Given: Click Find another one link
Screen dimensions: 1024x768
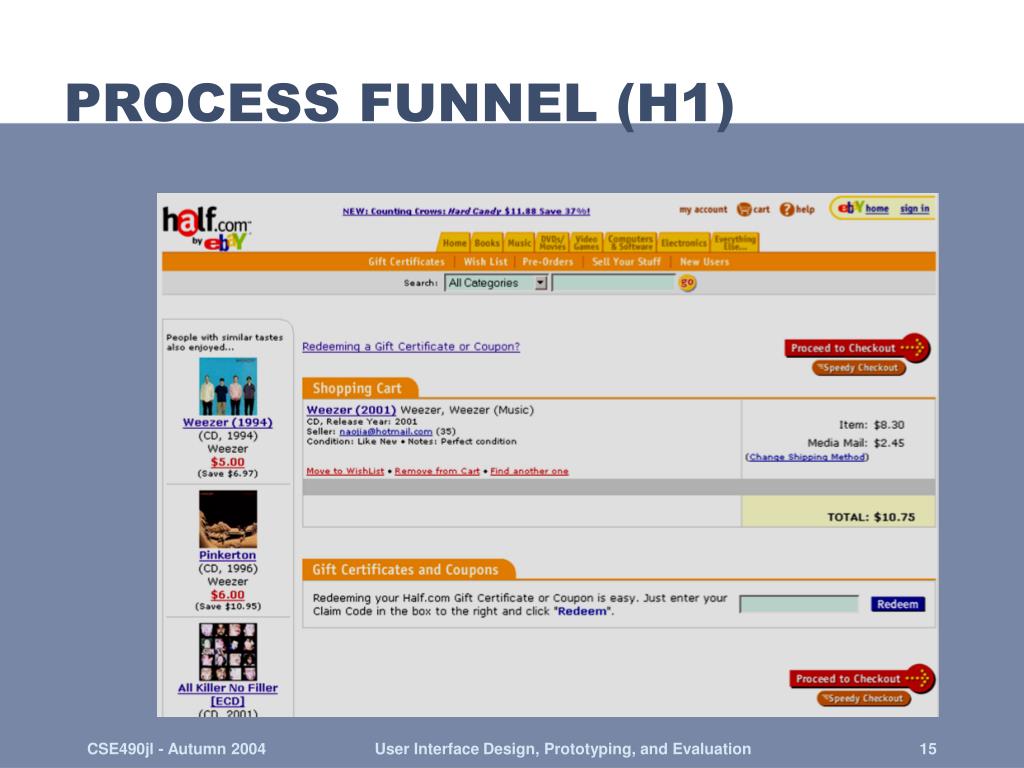Looking at the screenshot, I should tap(530, 472).
